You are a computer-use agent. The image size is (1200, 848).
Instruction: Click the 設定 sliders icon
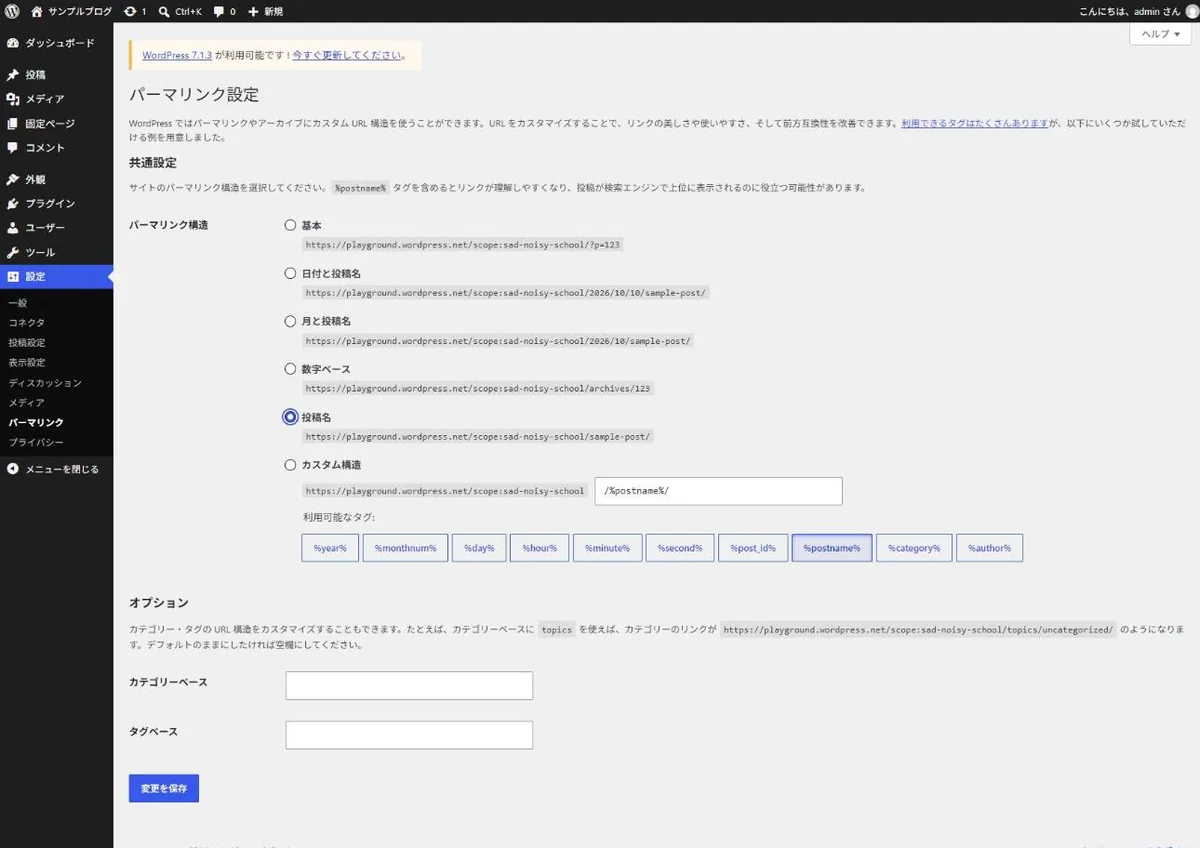[12, 276]
